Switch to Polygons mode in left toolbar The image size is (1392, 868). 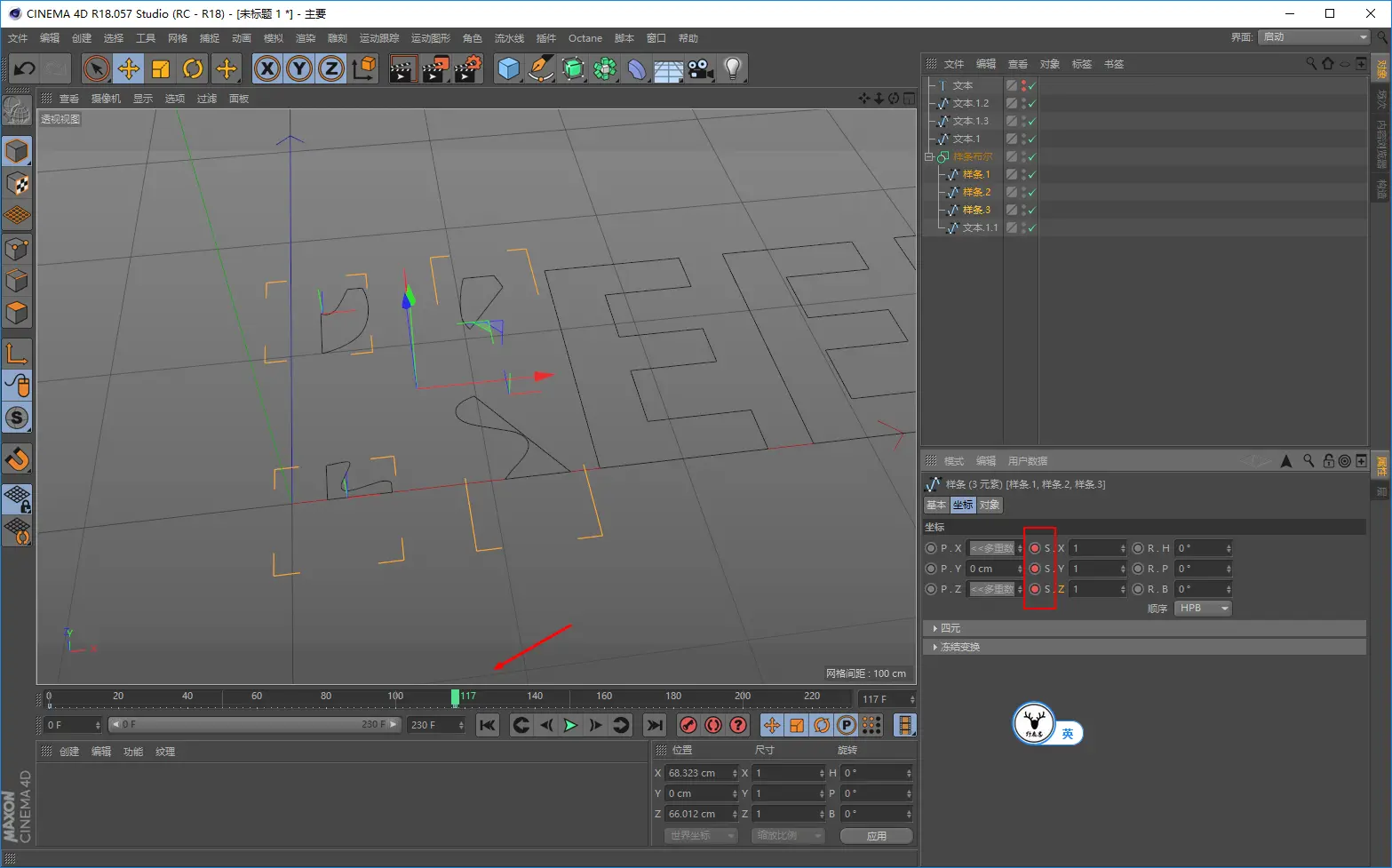17,313
